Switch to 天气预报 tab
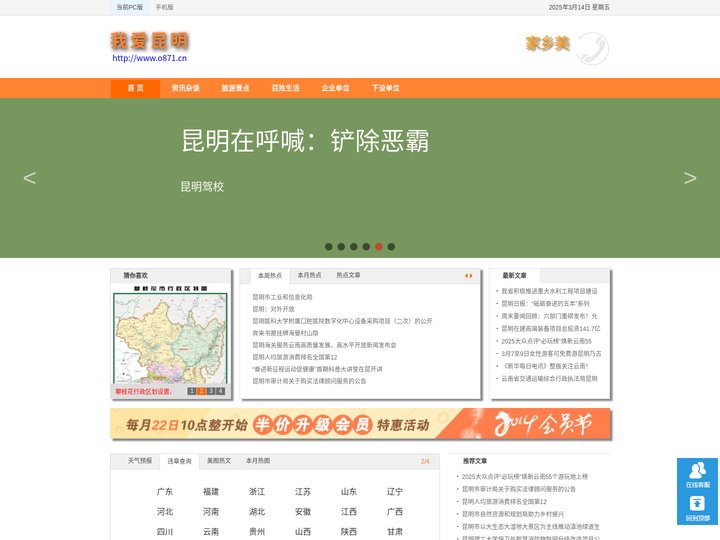Image resolution: width=720 pixels, height=540 pixels. coord(140,461)
